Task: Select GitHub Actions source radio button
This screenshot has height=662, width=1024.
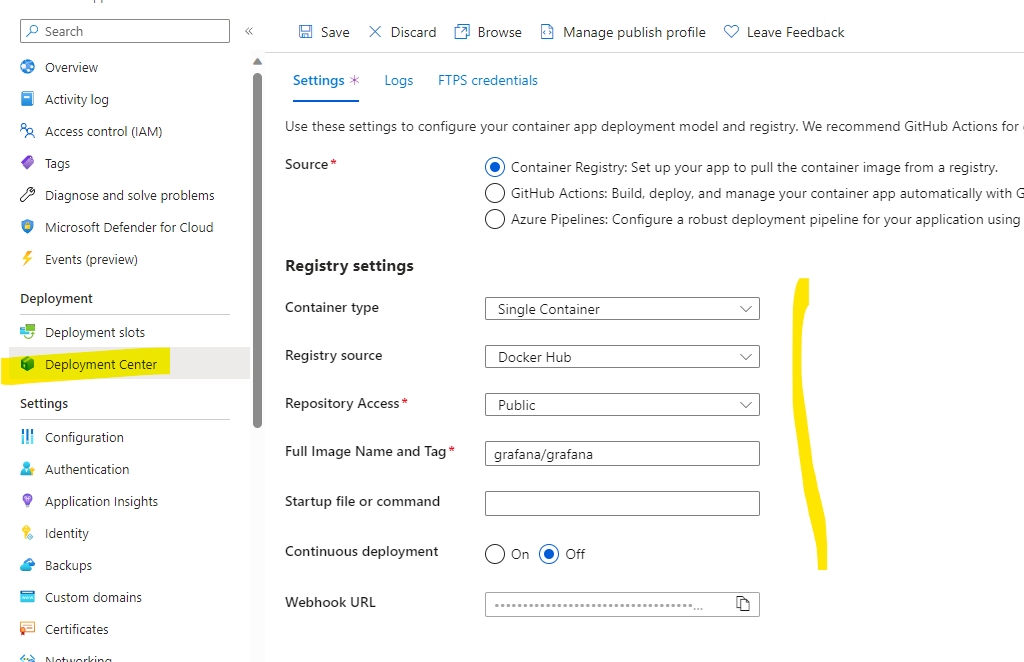Action: [x=495, y=193]
